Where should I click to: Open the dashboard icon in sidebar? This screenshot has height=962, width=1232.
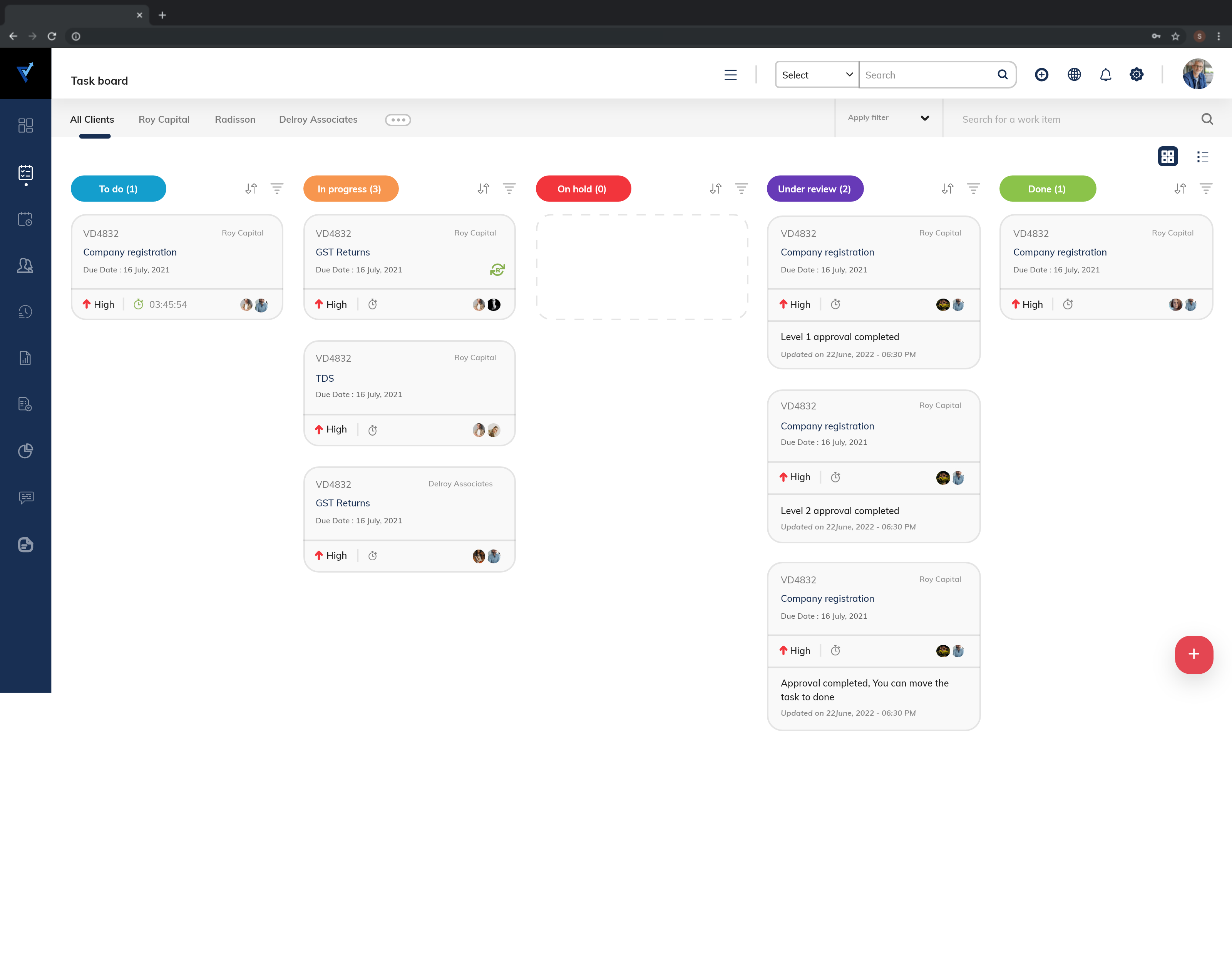[x=25, y=125]
